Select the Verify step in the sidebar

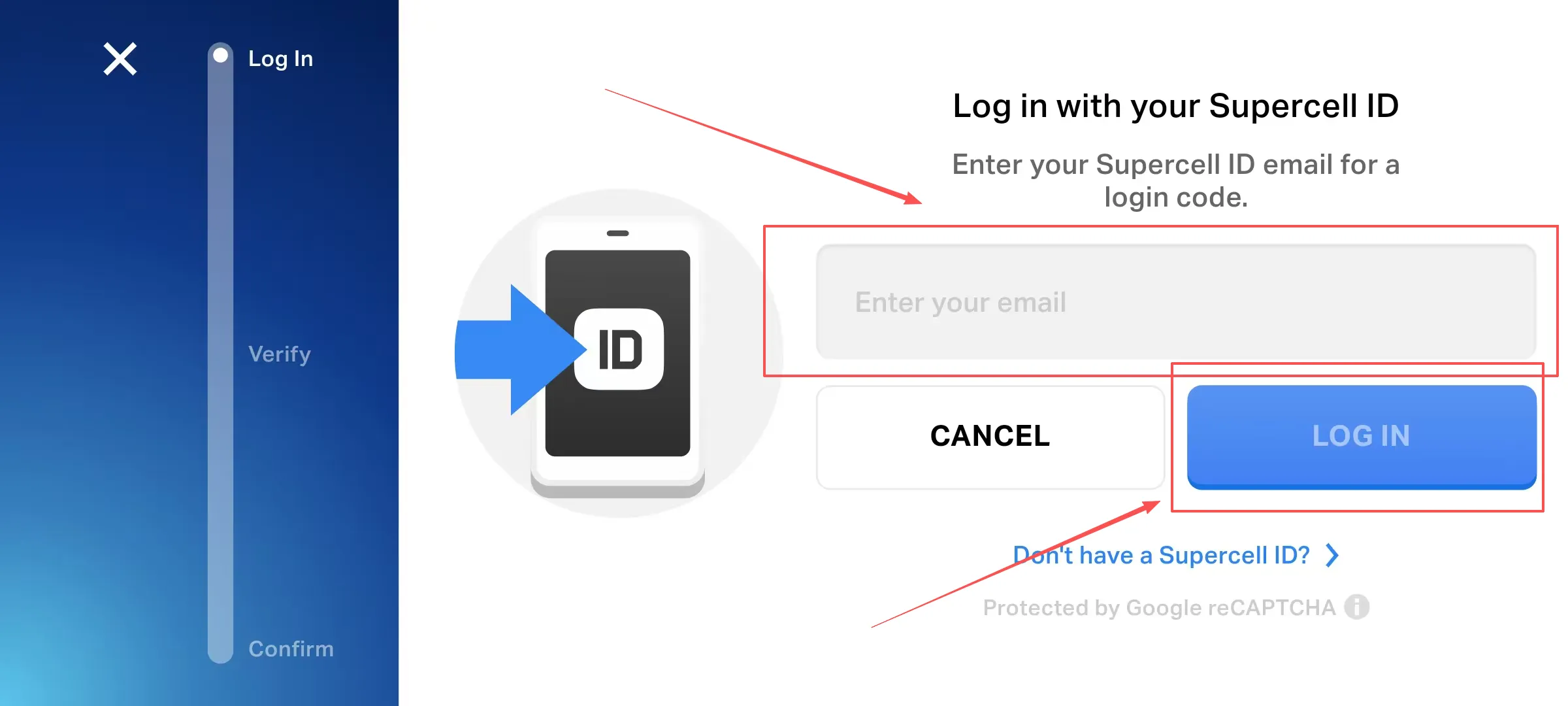[x=280, y=354]
